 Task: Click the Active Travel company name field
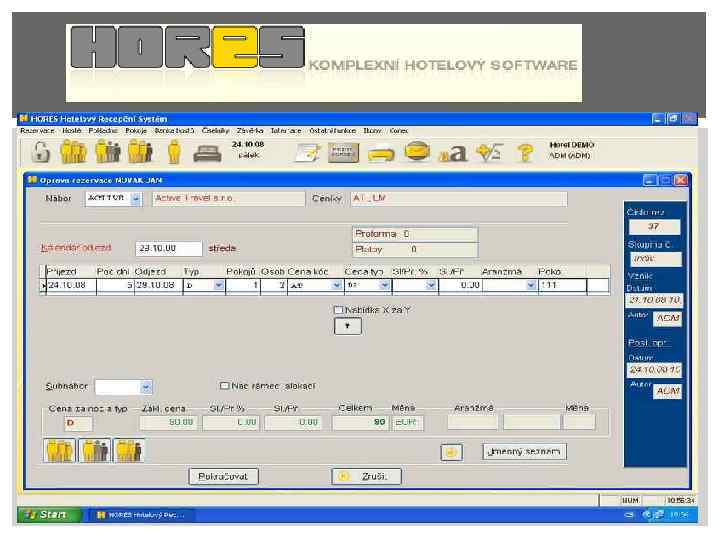228,199
